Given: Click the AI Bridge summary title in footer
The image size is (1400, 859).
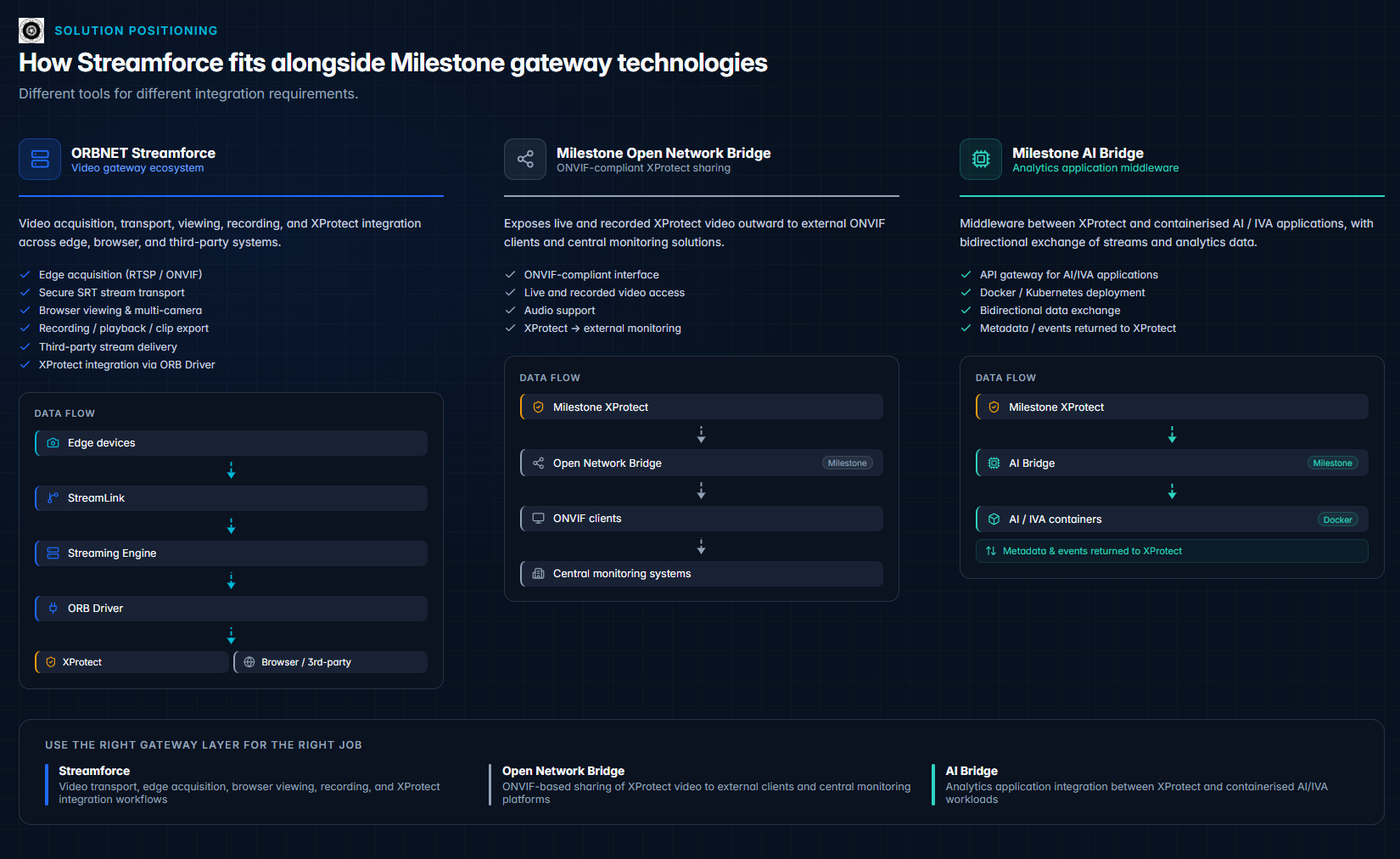Looking at the screenshot, I should (x=972, y=771).
